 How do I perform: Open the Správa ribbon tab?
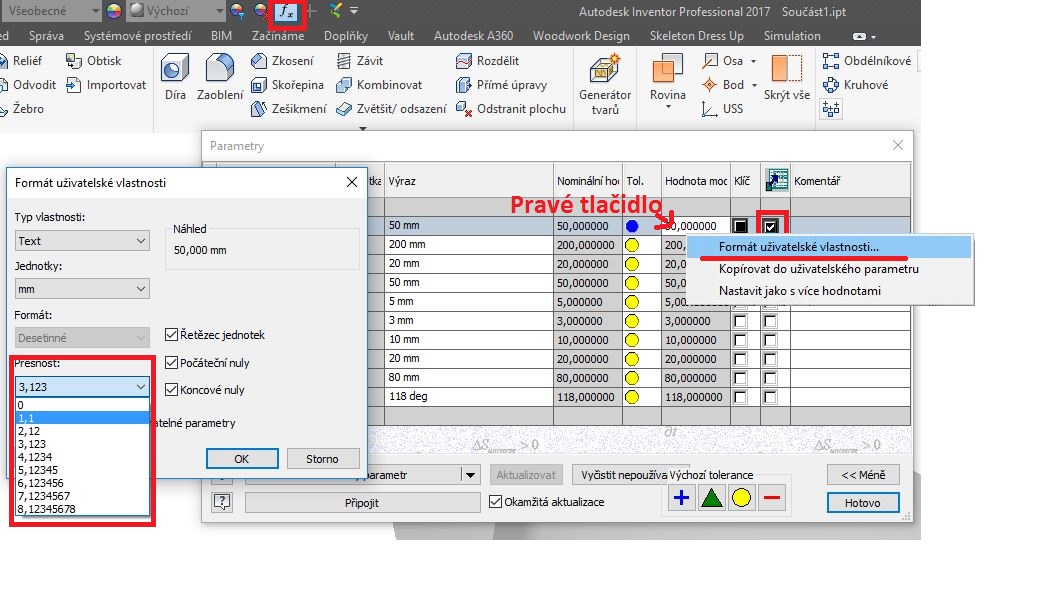46,36
